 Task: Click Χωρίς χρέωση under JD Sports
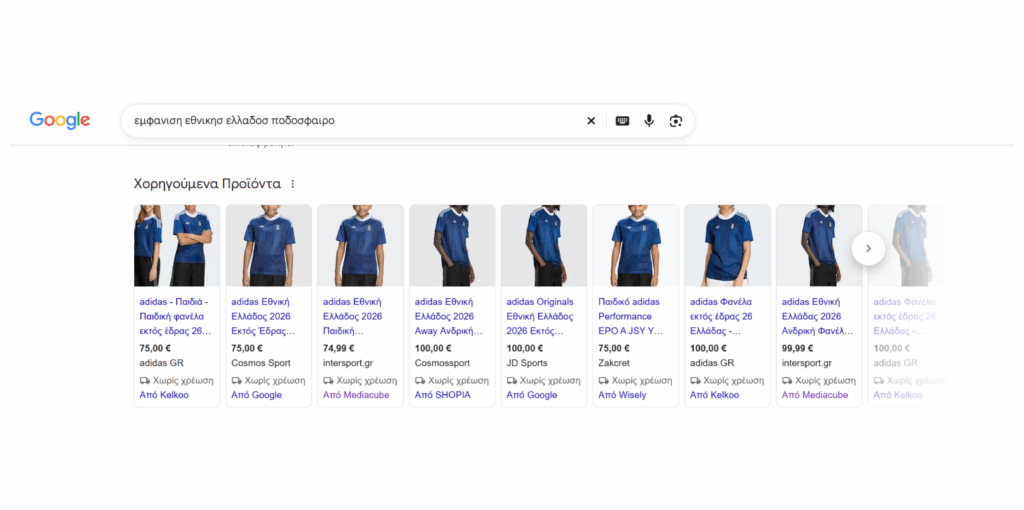pos(543,380)
